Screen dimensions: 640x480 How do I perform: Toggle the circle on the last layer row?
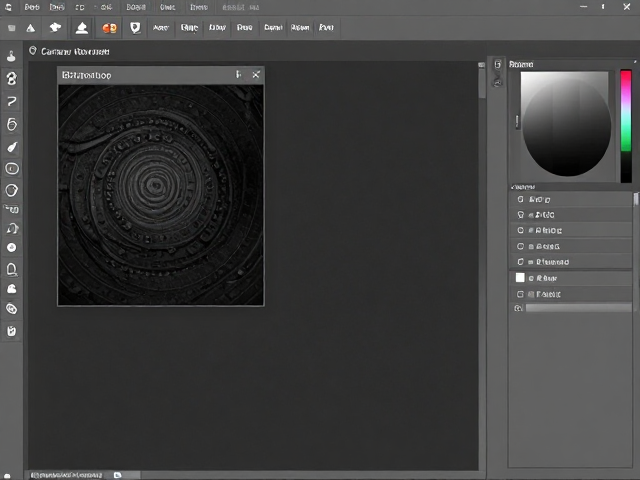tap(520, 294)
